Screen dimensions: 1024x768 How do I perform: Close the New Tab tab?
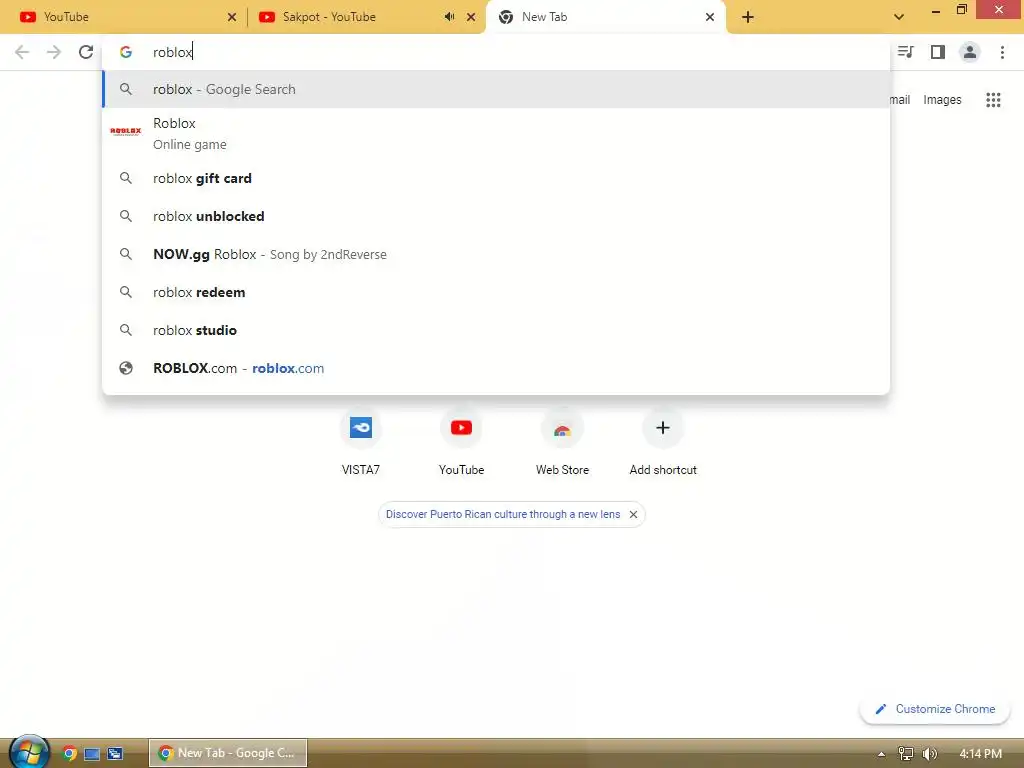pyautogui.click(x=710, y=17)
